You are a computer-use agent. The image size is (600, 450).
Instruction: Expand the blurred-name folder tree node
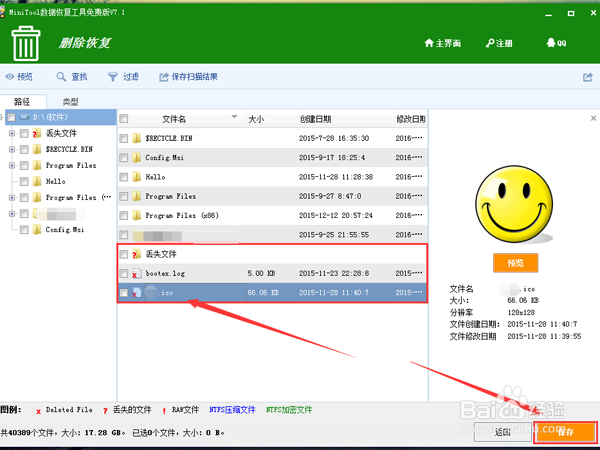(12, 214)
